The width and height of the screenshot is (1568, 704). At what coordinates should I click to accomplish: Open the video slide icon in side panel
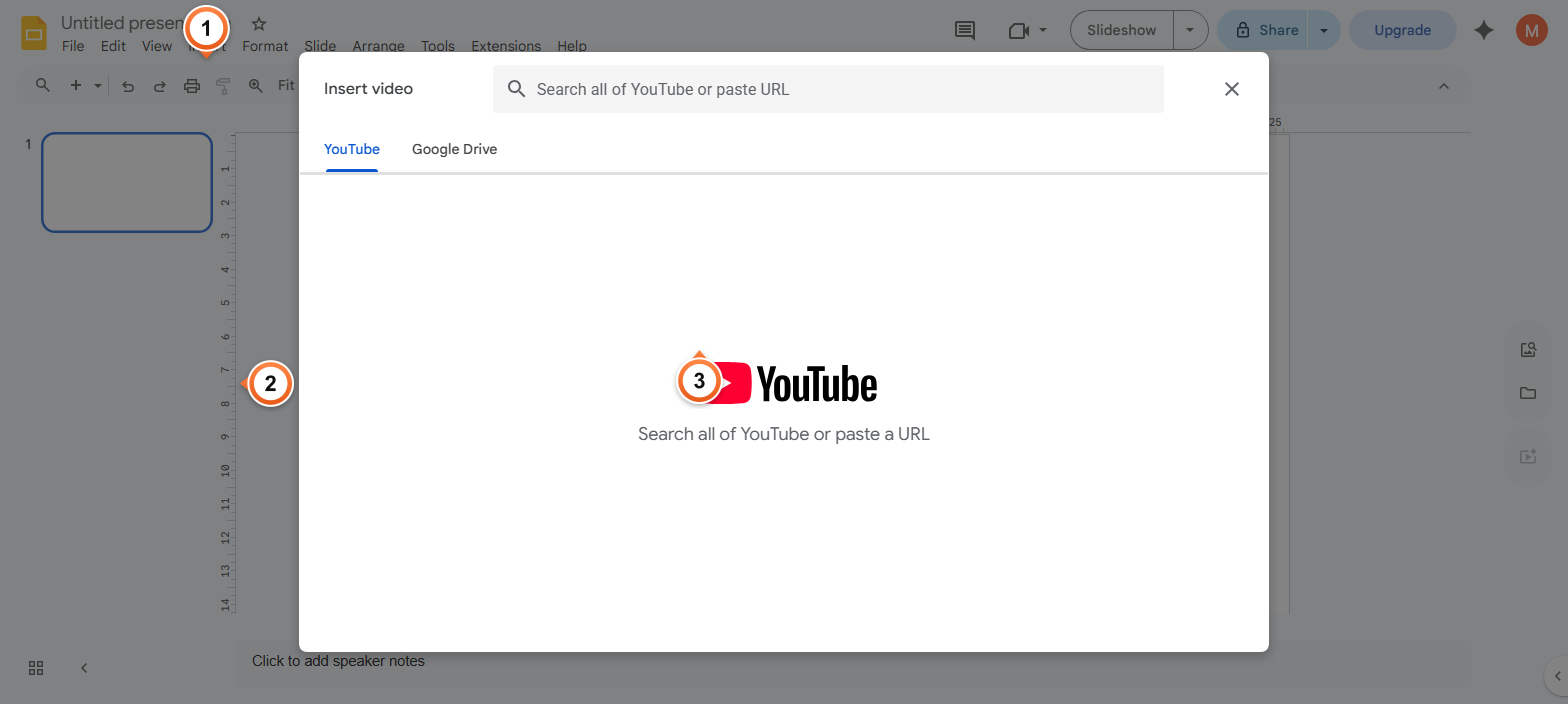click(1528, 456)
